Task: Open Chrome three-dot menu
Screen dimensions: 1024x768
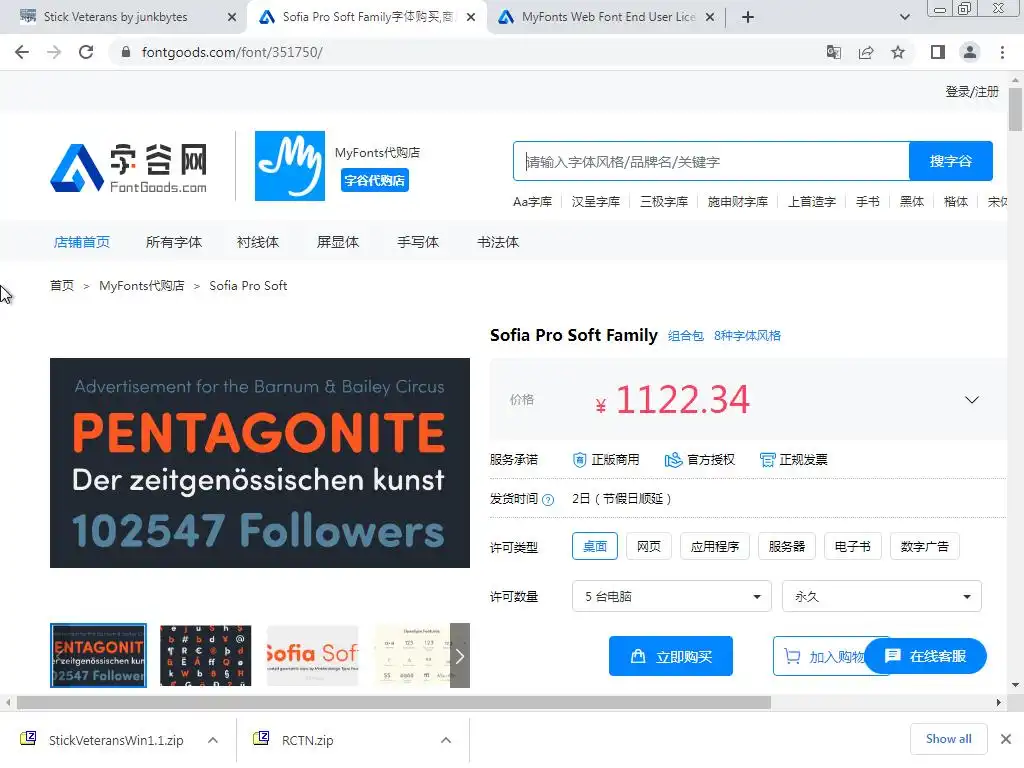Action: 1002,52
